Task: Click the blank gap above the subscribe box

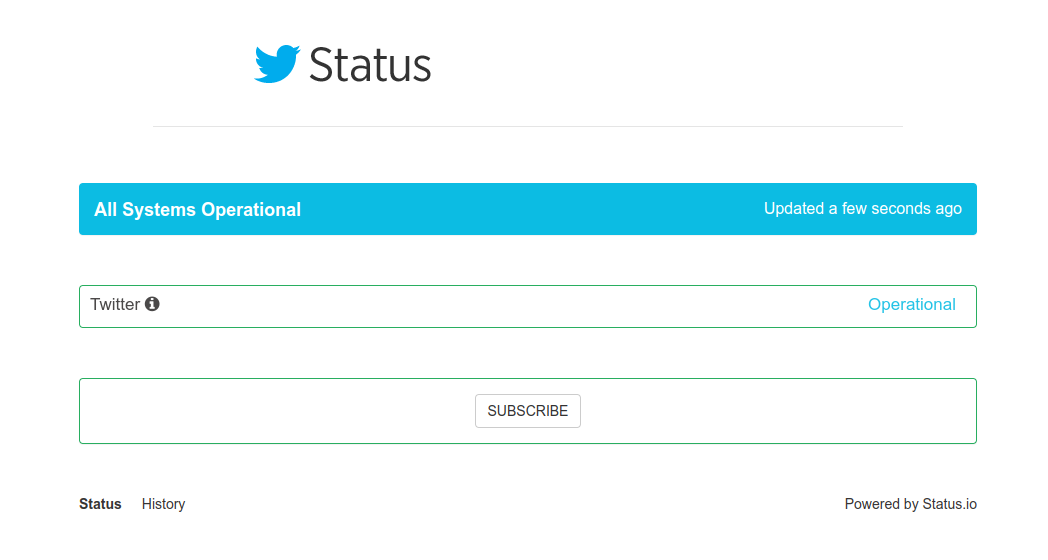Action: pos(527,353)
